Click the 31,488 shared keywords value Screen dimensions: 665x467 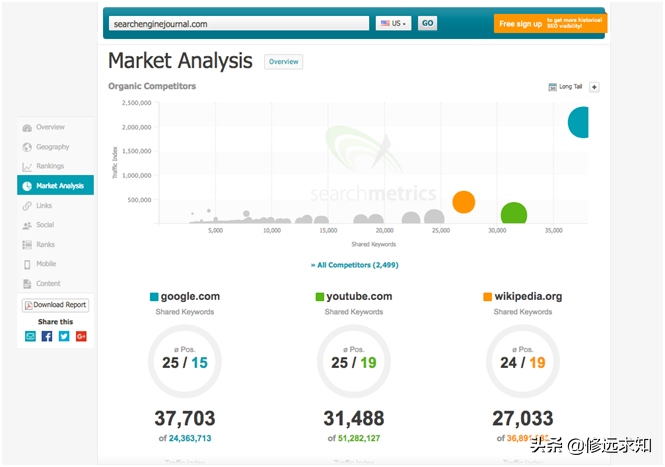click(x=354, y=419)
